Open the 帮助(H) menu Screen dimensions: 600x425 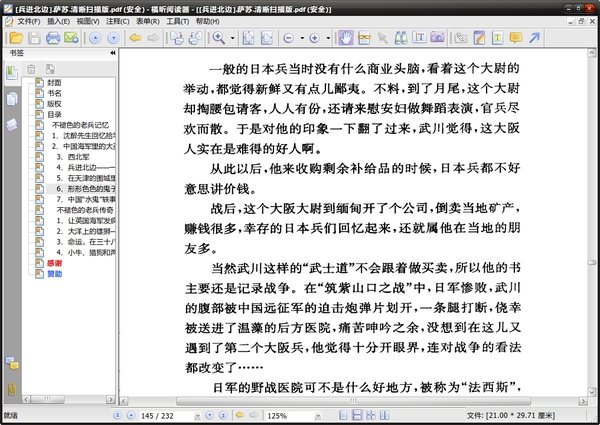[208, 20]
